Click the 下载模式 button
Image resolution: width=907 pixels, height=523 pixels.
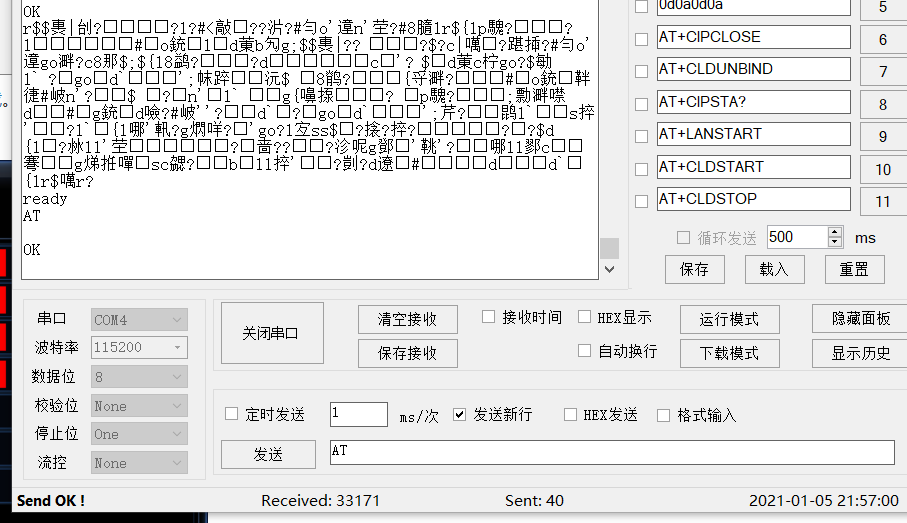pyautogui.click(x=729, y=353)
